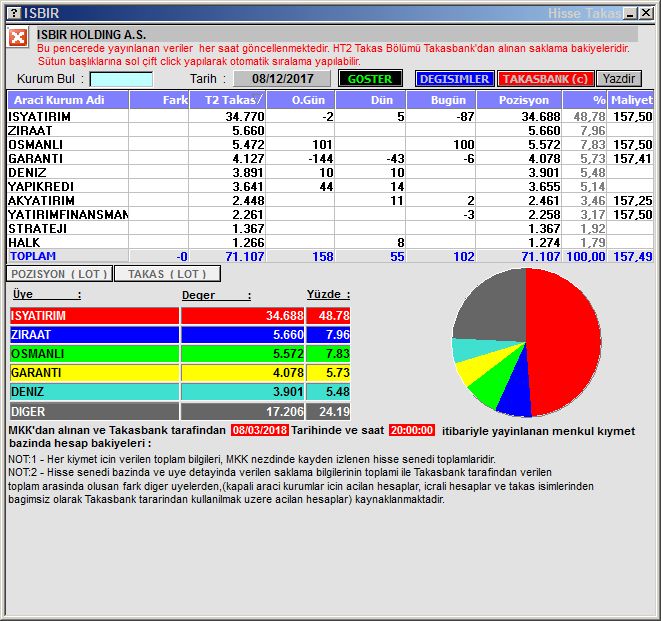Click the green OSMANLI legend bar

[x=94, y=354]
